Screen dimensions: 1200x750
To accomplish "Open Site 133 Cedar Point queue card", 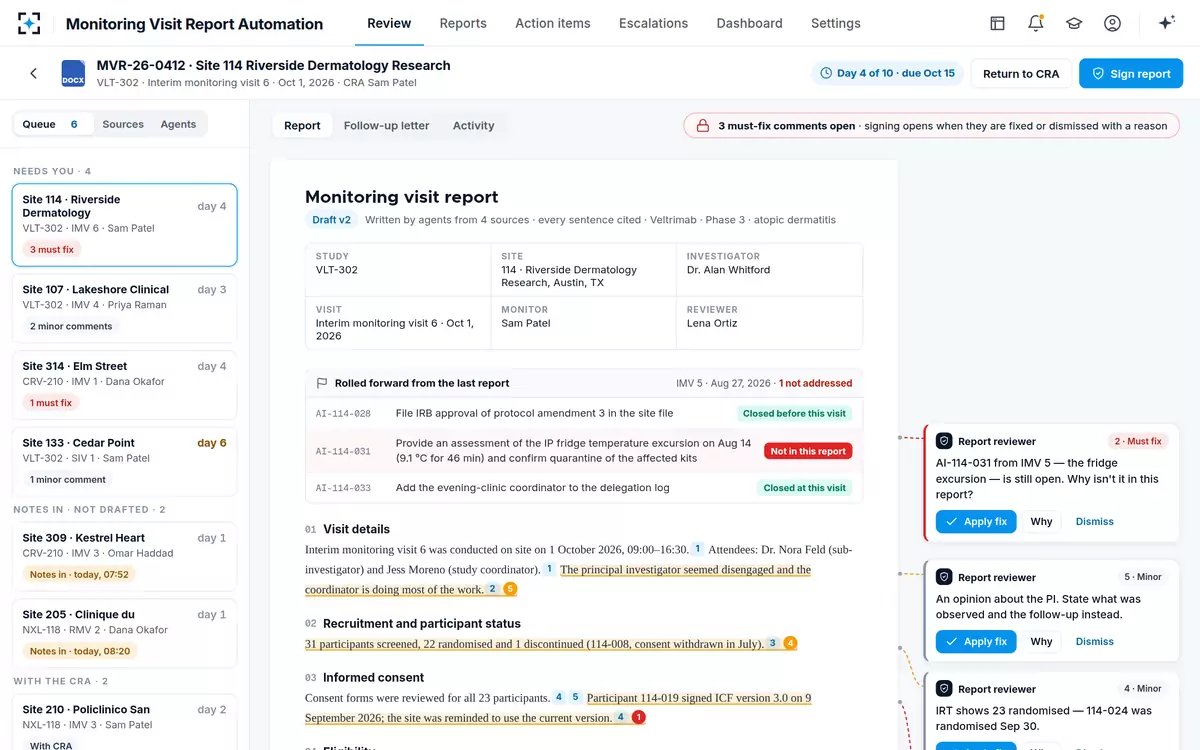I will pos(125,460).
